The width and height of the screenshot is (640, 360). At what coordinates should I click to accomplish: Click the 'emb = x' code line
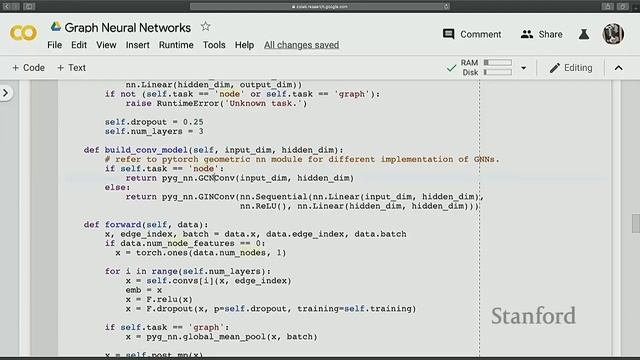[x=144, y=290]
